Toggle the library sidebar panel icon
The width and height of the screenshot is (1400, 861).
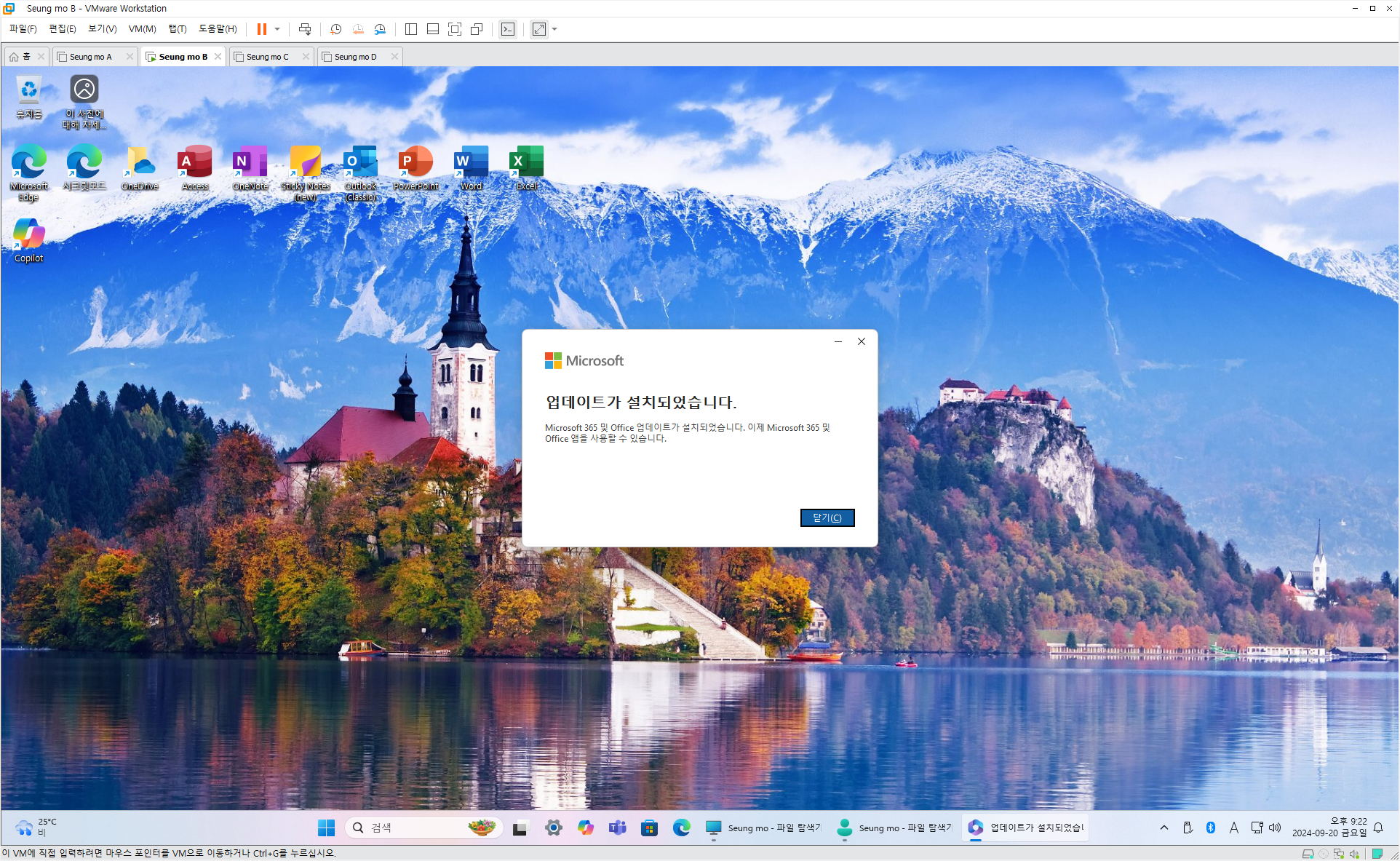(x=411, y=29)
